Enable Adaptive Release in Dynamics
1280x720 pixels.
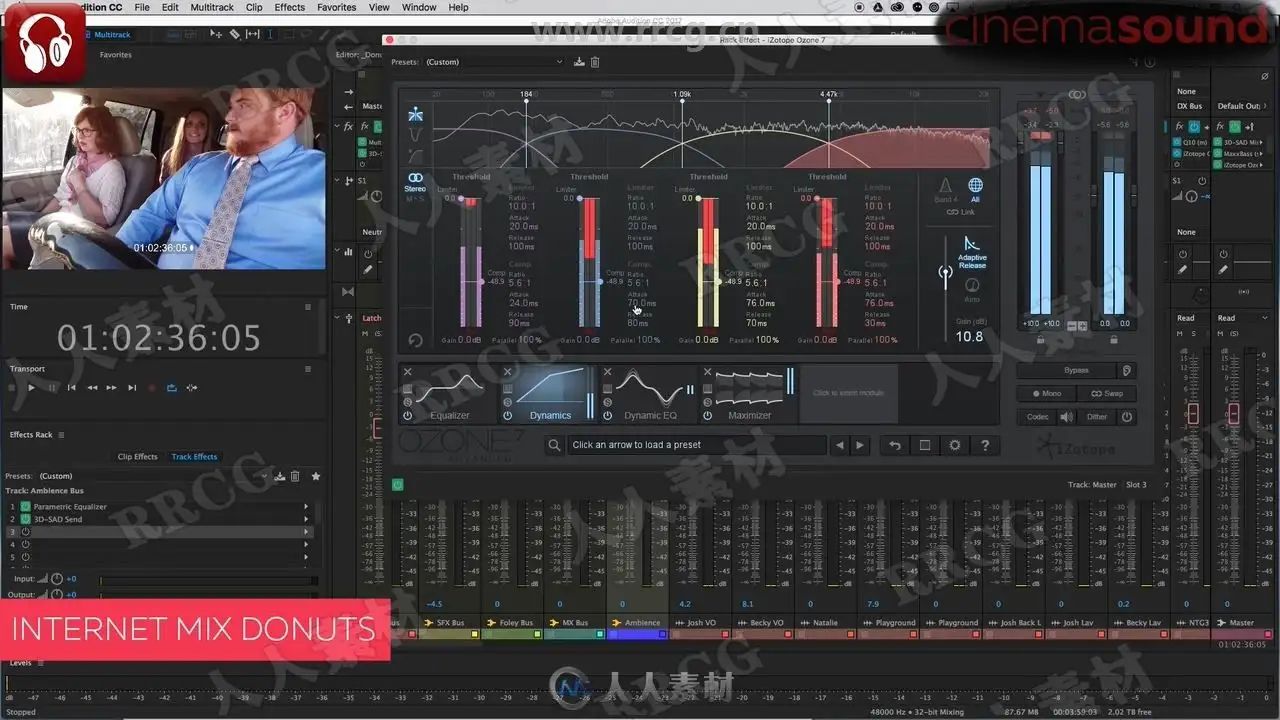click(x=971, y=251)
